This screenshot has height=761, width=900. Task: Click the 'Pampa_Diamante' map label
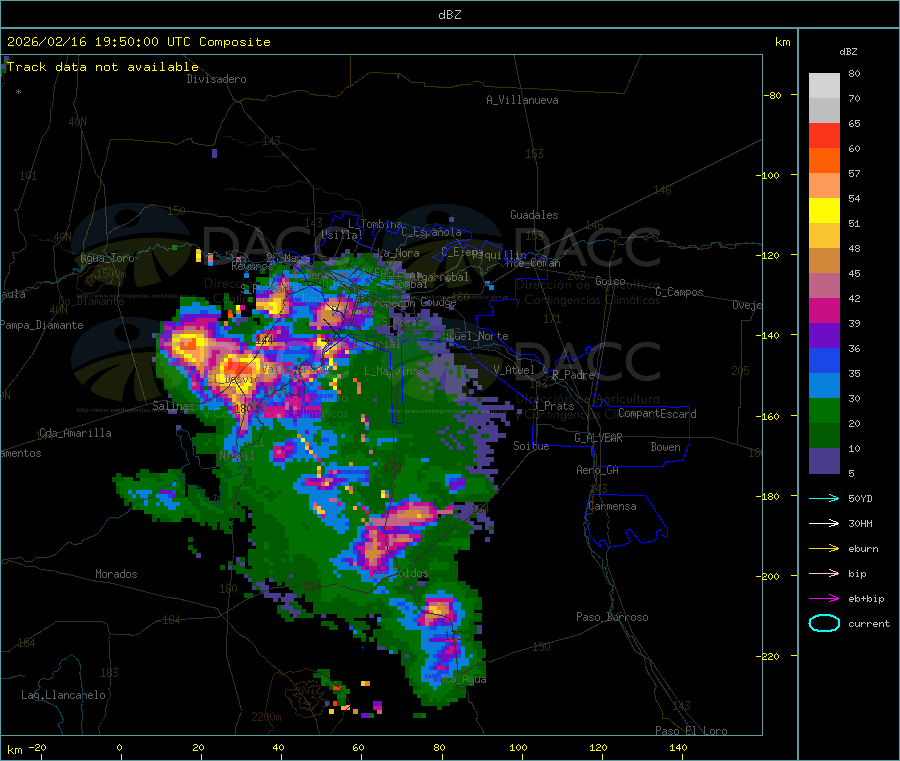[x=42, y=325]
